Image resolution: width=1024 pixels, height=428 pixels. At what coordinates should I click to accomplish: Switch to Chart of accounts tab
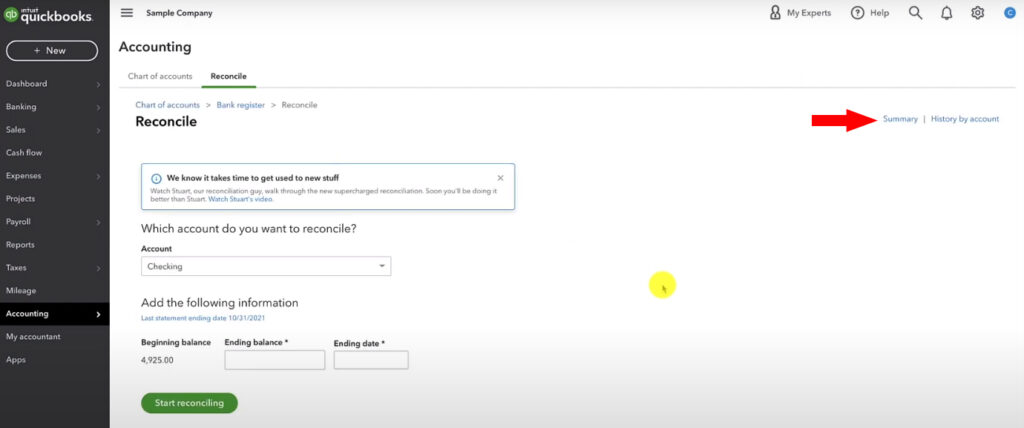[160, 76]
